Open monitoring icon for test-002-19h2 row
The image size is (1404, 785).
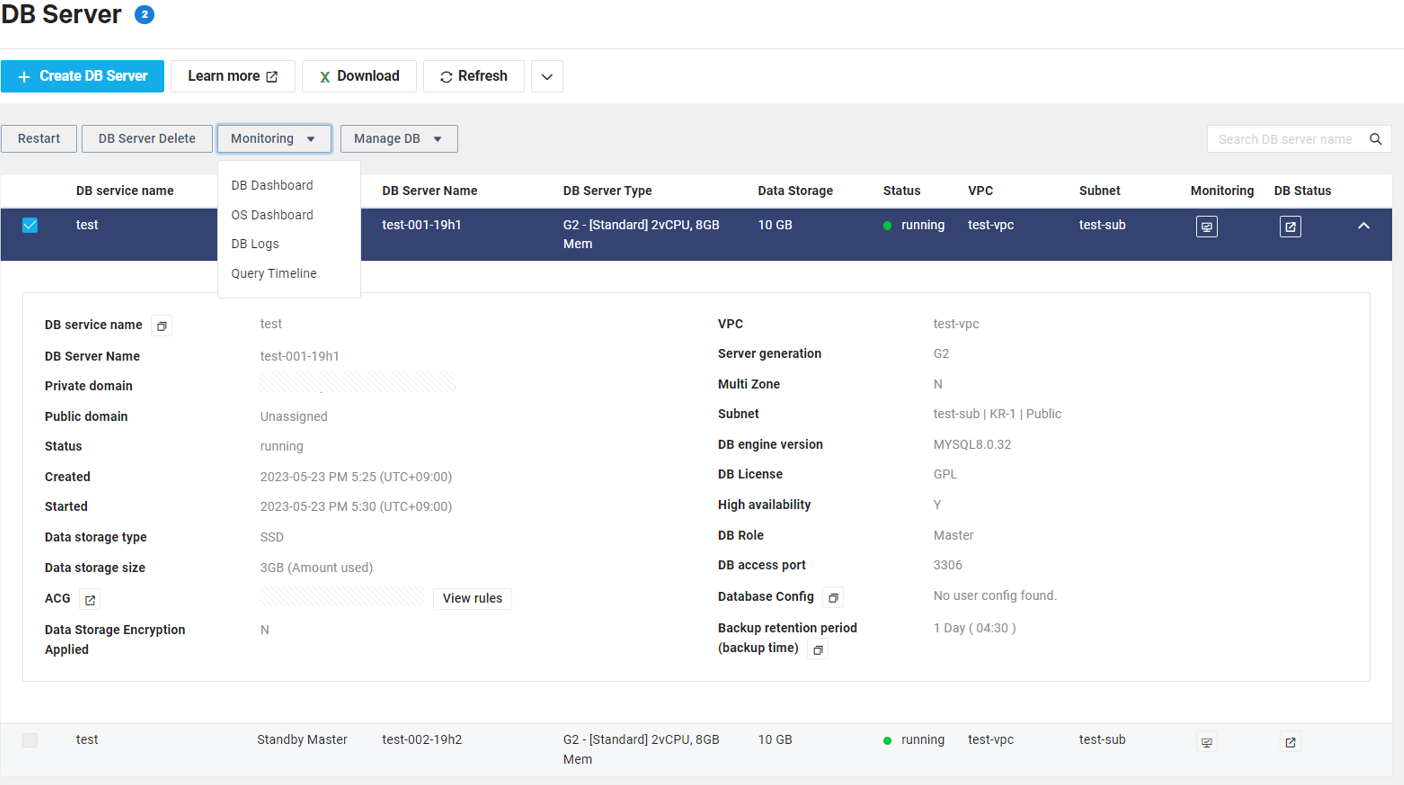tap(1207, 742)
